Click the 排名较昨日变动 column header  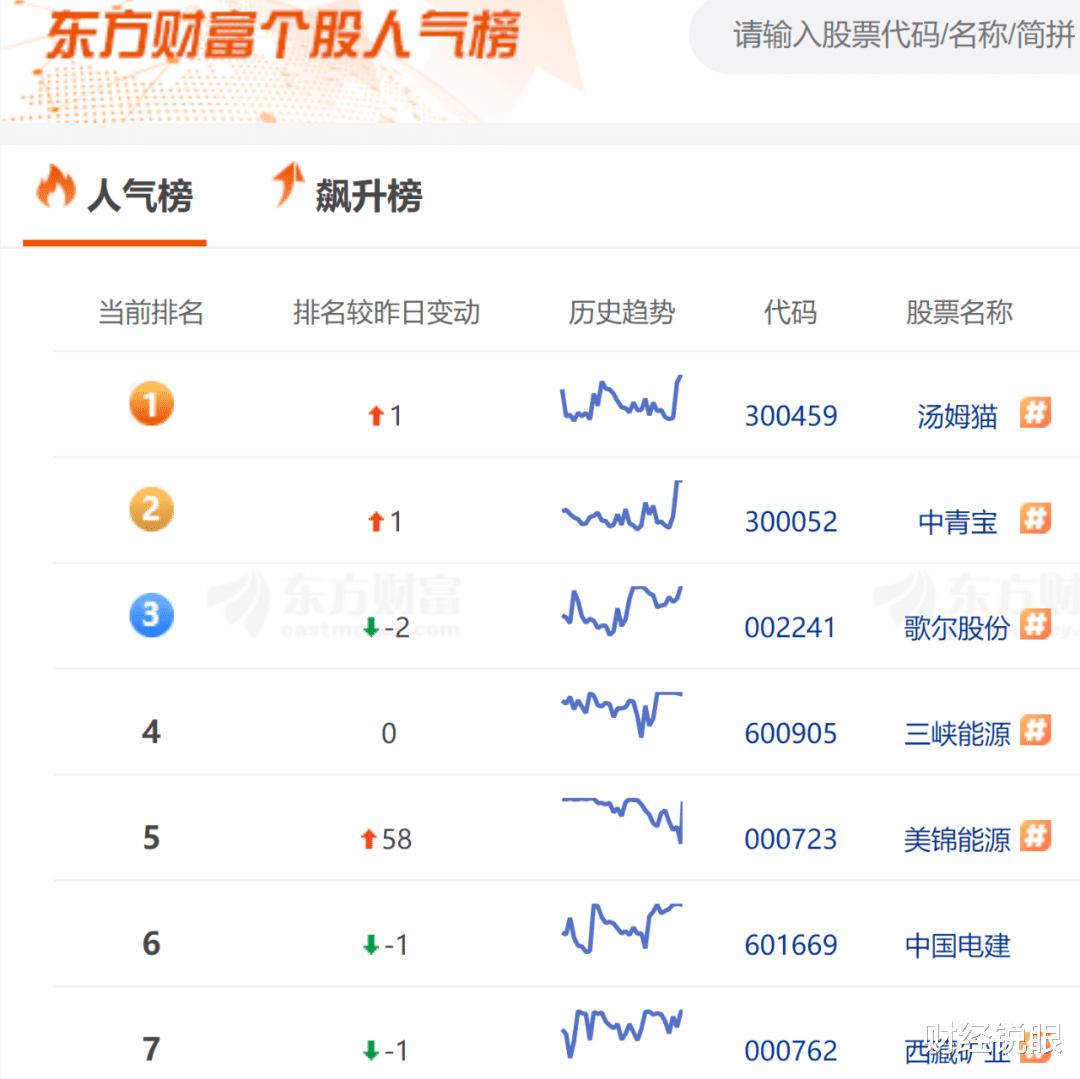(386, 312)
